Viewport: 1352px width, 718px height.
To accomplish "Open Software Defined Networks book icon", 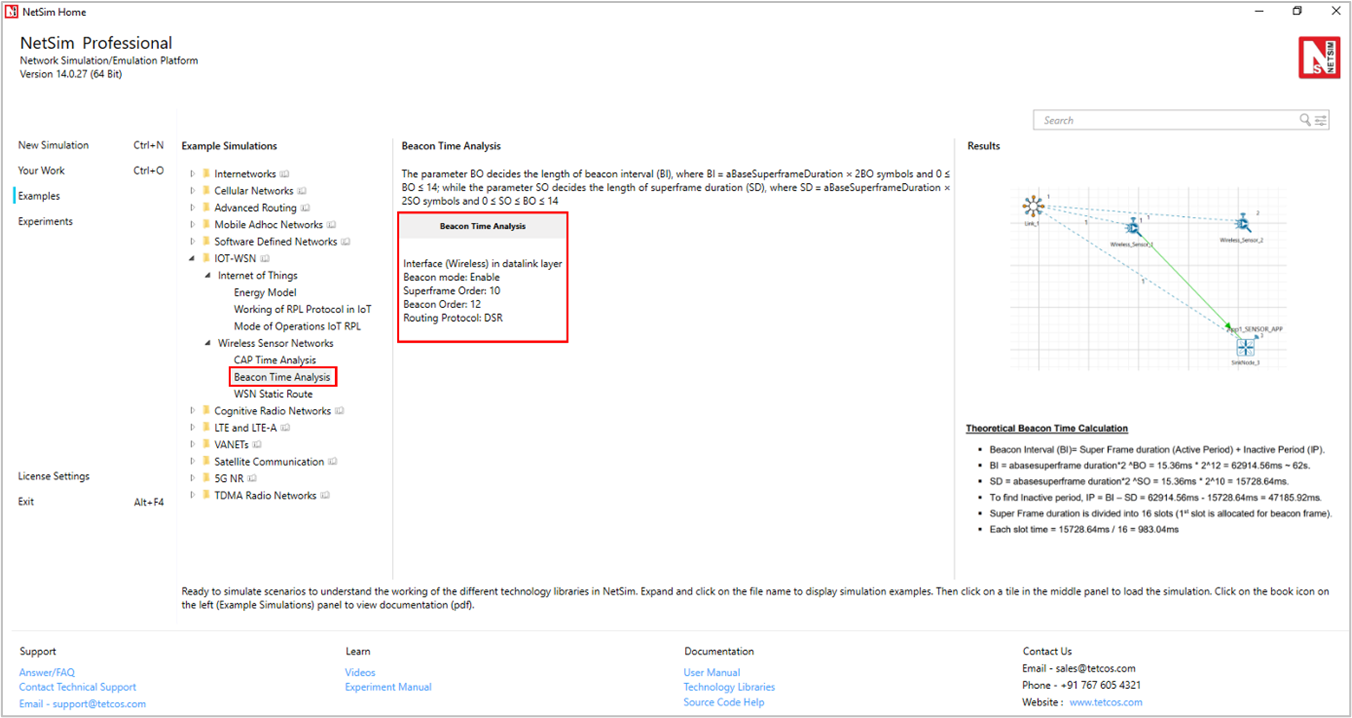I will (346, 242).
